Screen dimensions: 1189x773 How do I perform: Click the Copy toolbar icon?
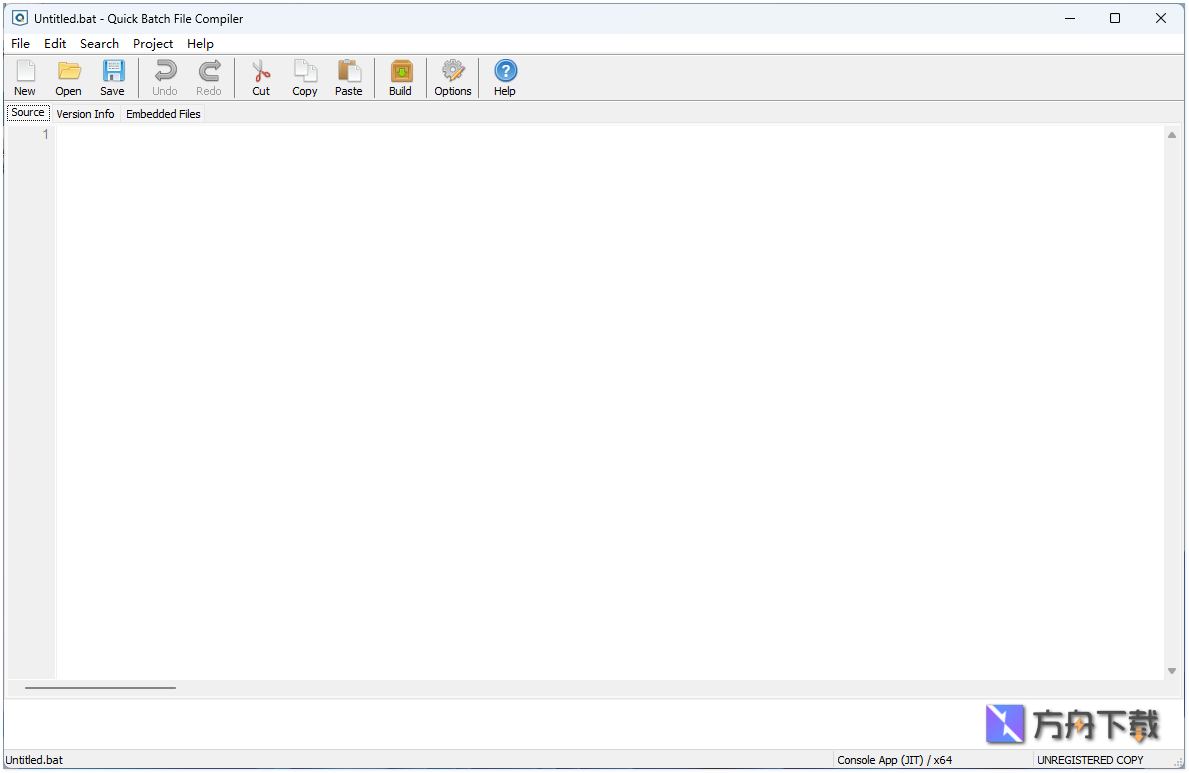305,77
